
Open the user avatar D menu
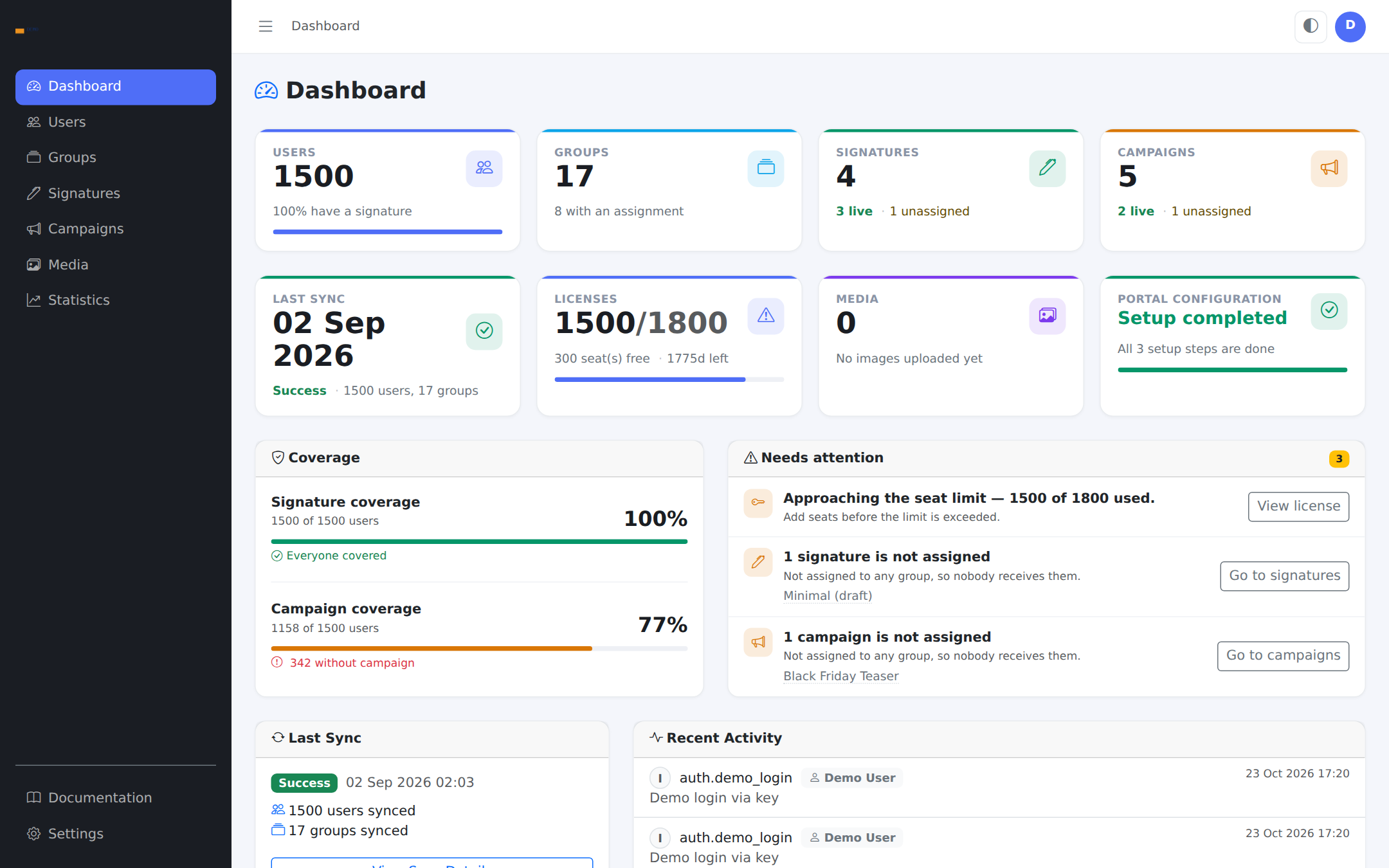1350,26
